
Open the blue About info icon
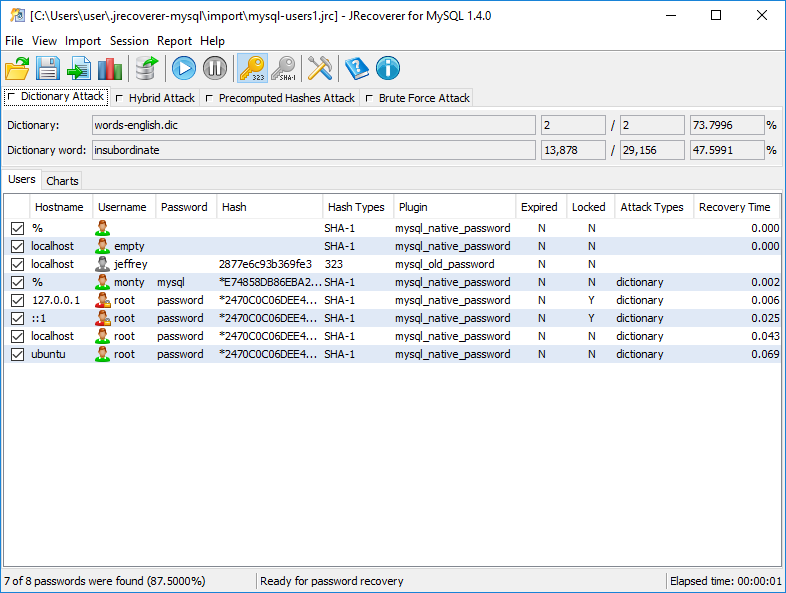click(x=387, y=68)
